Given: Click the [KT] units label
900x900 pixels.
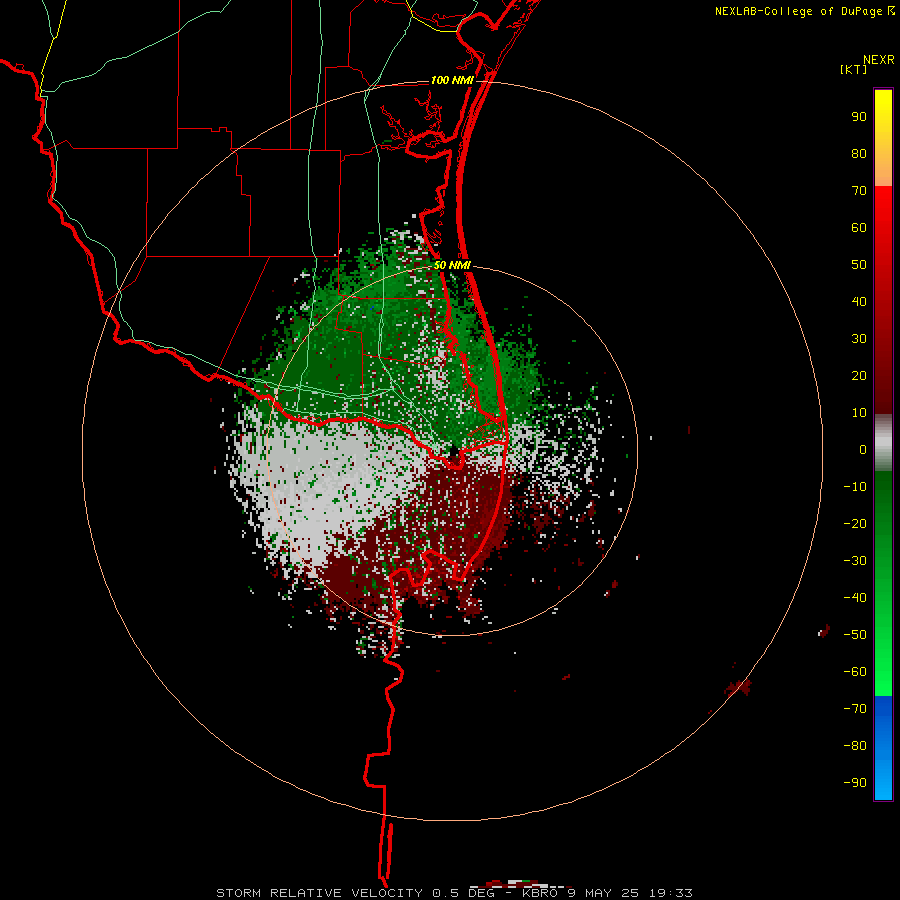Looking at the screenshot, I should click(x=853, y=69).
